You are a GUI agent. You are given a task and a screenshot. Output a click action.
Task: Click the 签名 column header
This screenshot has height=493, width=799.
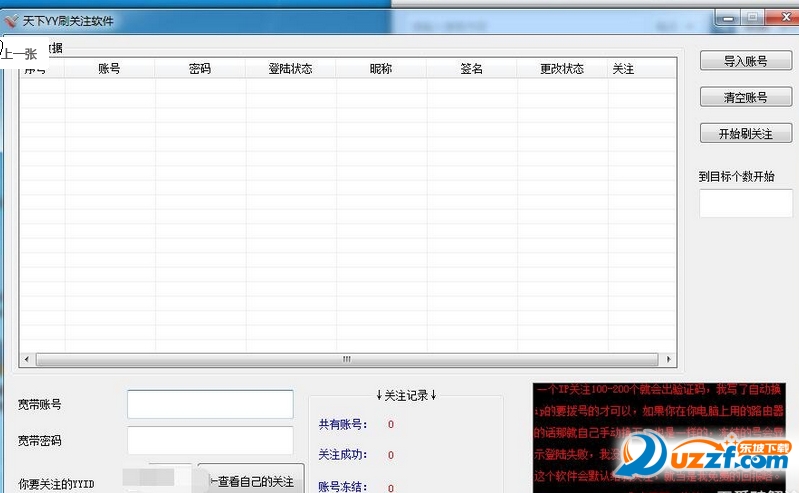pyautogui.click(x=471, y=68)
